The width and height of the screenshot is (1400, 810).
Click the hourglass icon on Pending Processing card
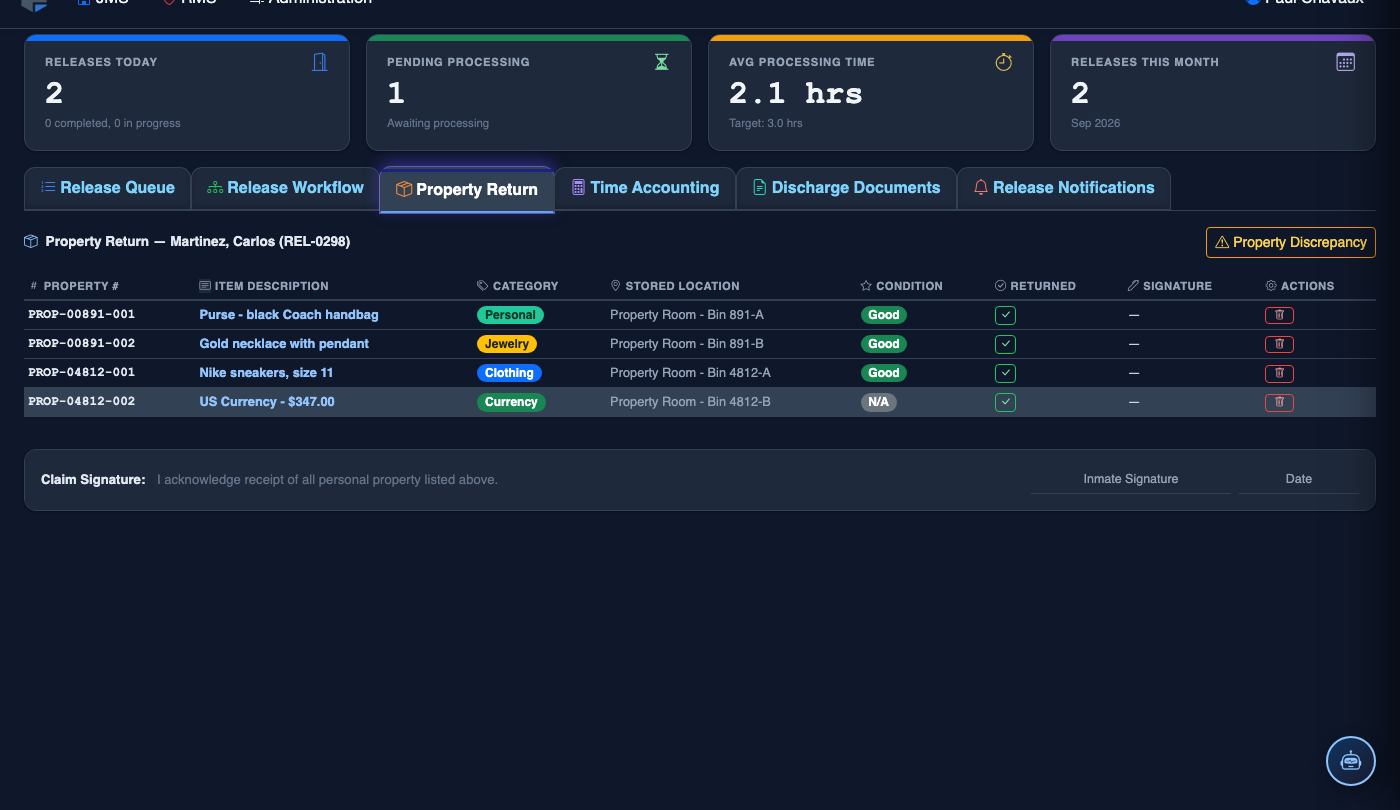(662, 62)
